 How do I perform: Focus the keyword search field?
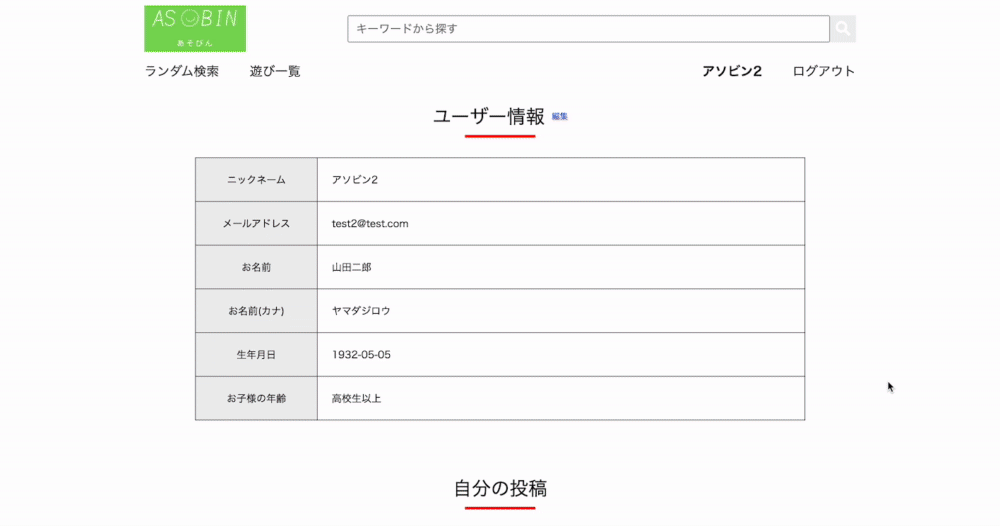[588, 29]
